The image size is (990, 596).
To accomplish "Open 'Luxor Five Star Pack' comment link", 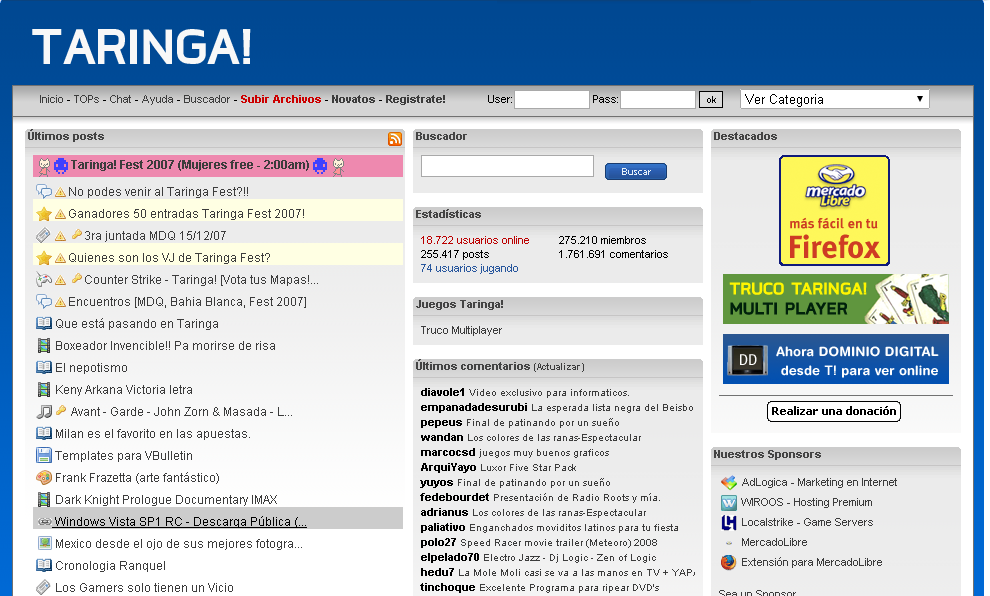I will coord(528,468).
